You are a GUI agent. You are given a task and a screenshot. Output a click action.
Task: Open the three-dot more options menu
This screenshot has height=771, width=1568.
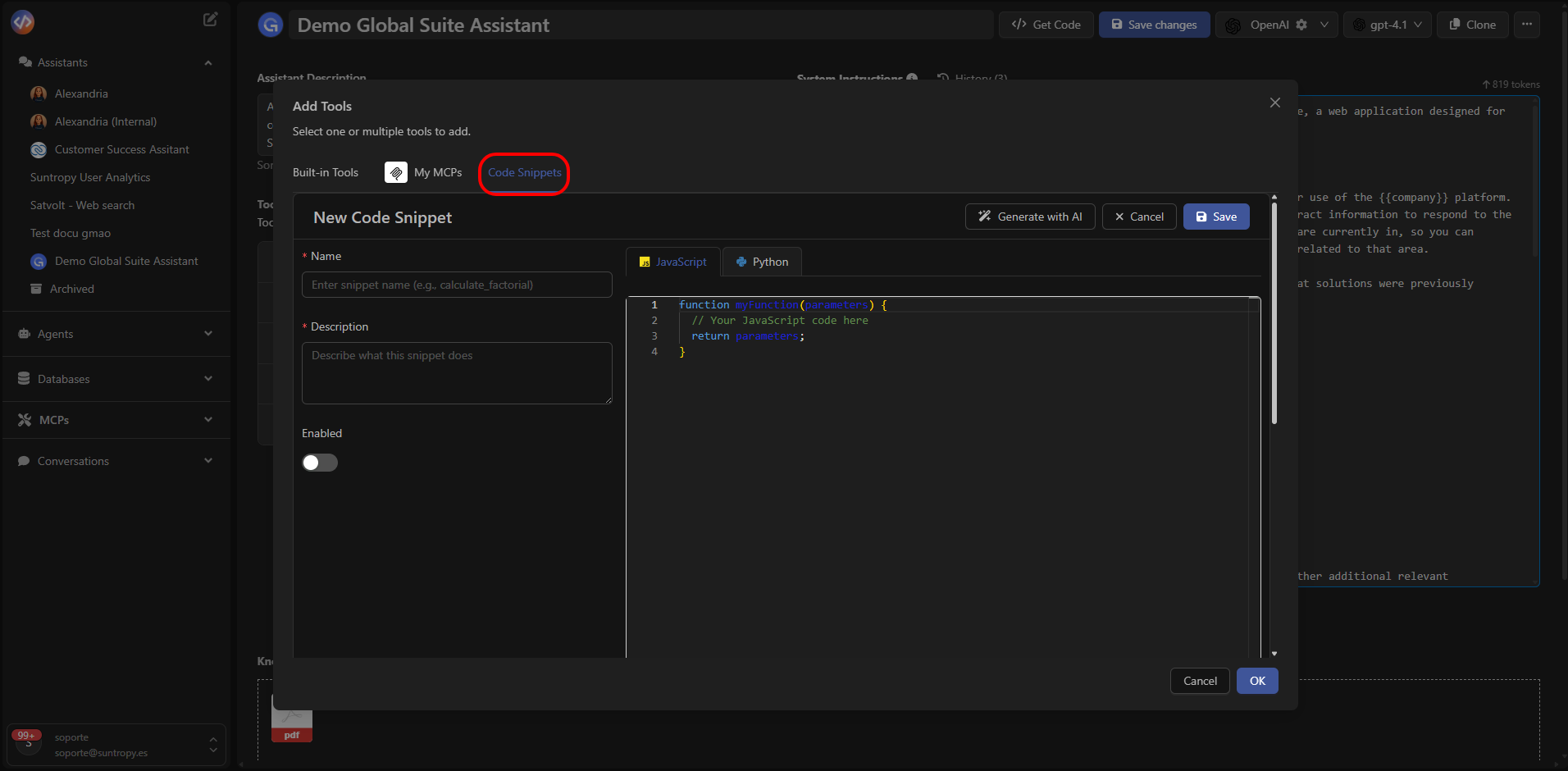pyautogui.click(x=1528, y=25)
